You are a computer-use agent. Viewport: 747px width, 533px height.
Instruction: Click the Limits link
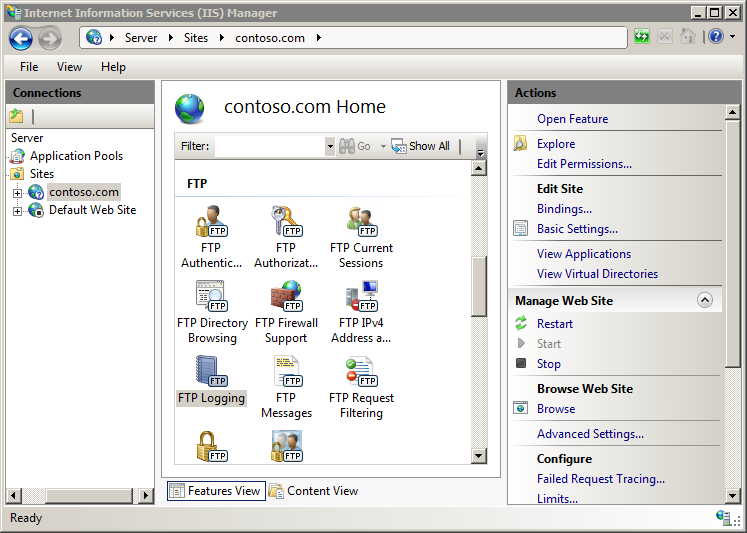click(x=557, y=499)
